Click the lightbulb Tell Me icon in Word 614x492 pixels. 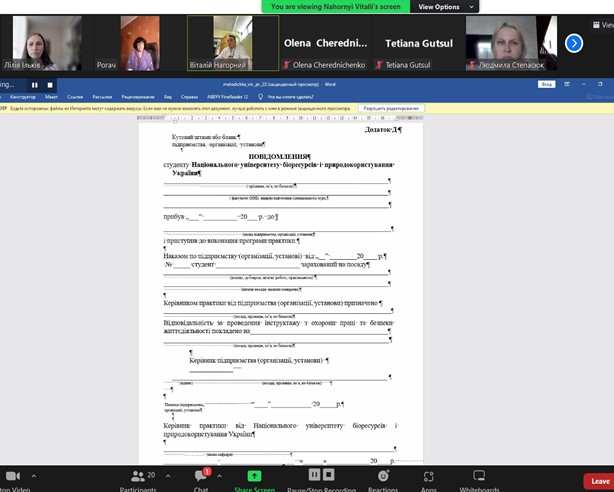260,97
